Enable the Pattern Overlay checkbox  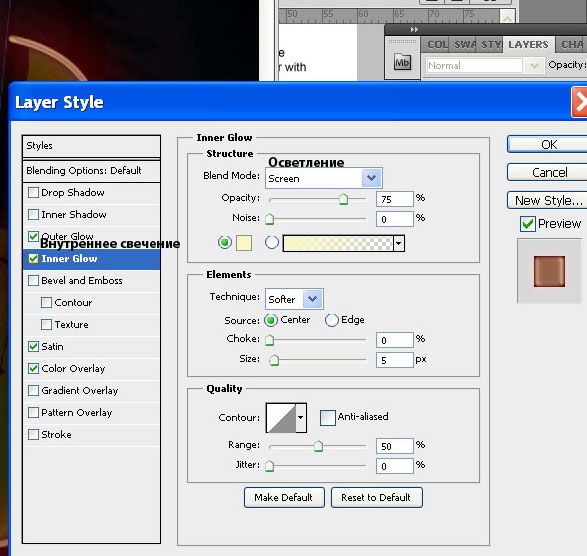point(33,413)
